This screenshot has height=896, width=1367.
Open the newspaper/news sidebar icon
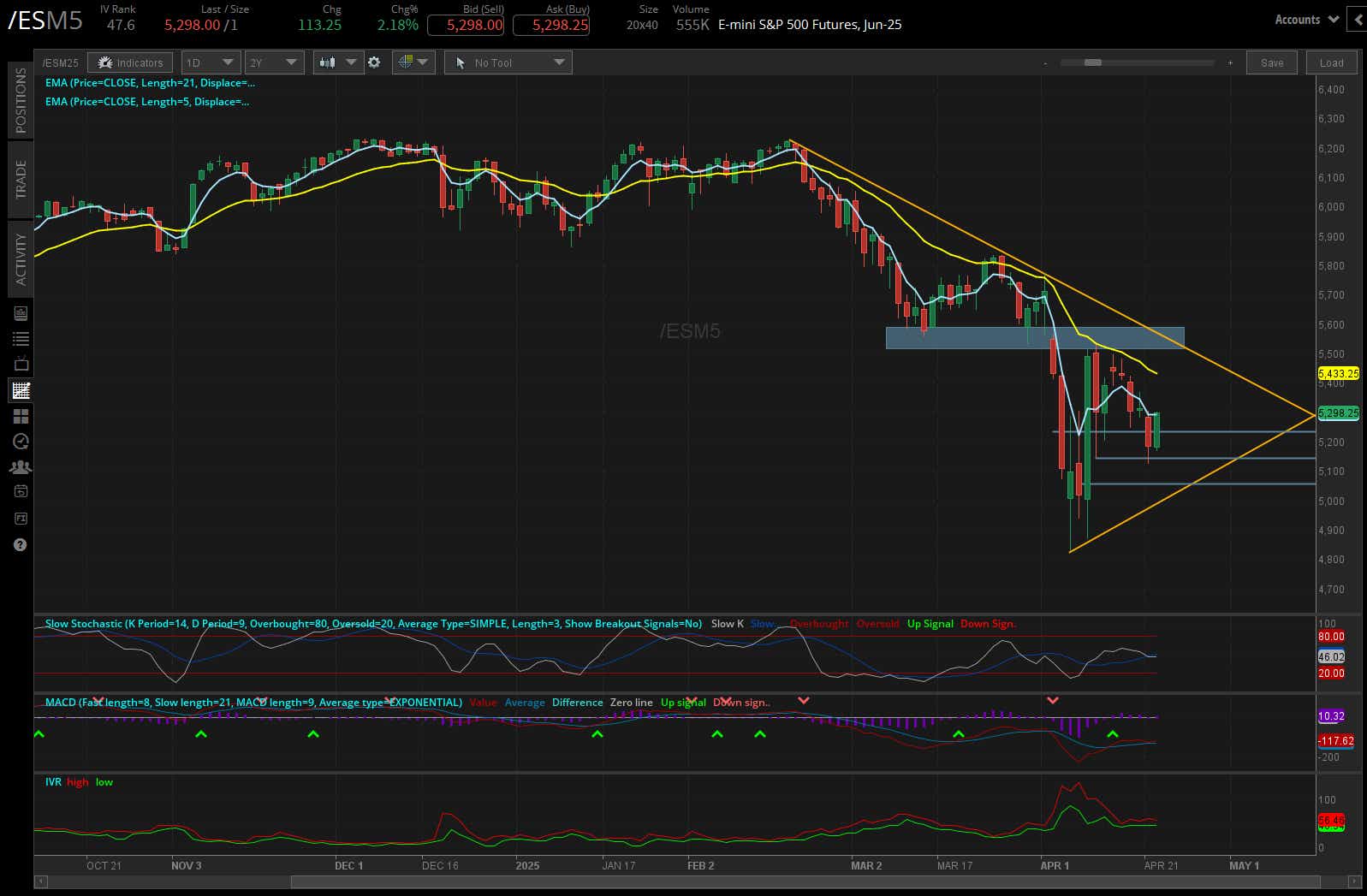(x=21, y=313)
